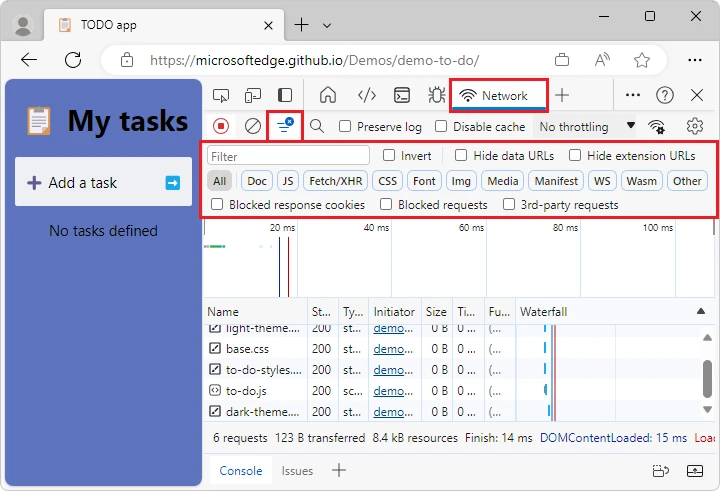This screenshot has width=720, height=491.
Task: Open the browser profile avatar
Action: click(x=23, y=25)
